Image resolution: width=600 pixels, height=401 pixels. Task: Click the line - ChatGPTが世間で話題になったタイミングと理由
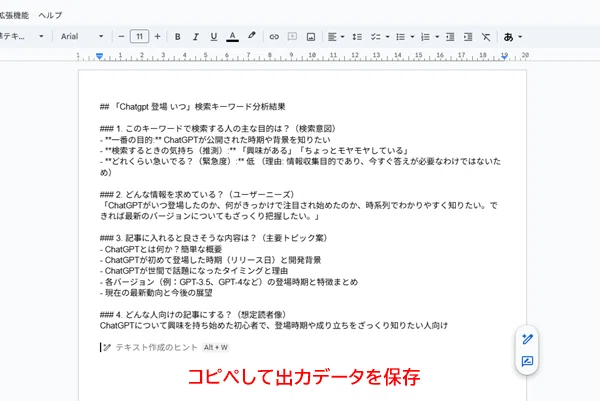194,271
